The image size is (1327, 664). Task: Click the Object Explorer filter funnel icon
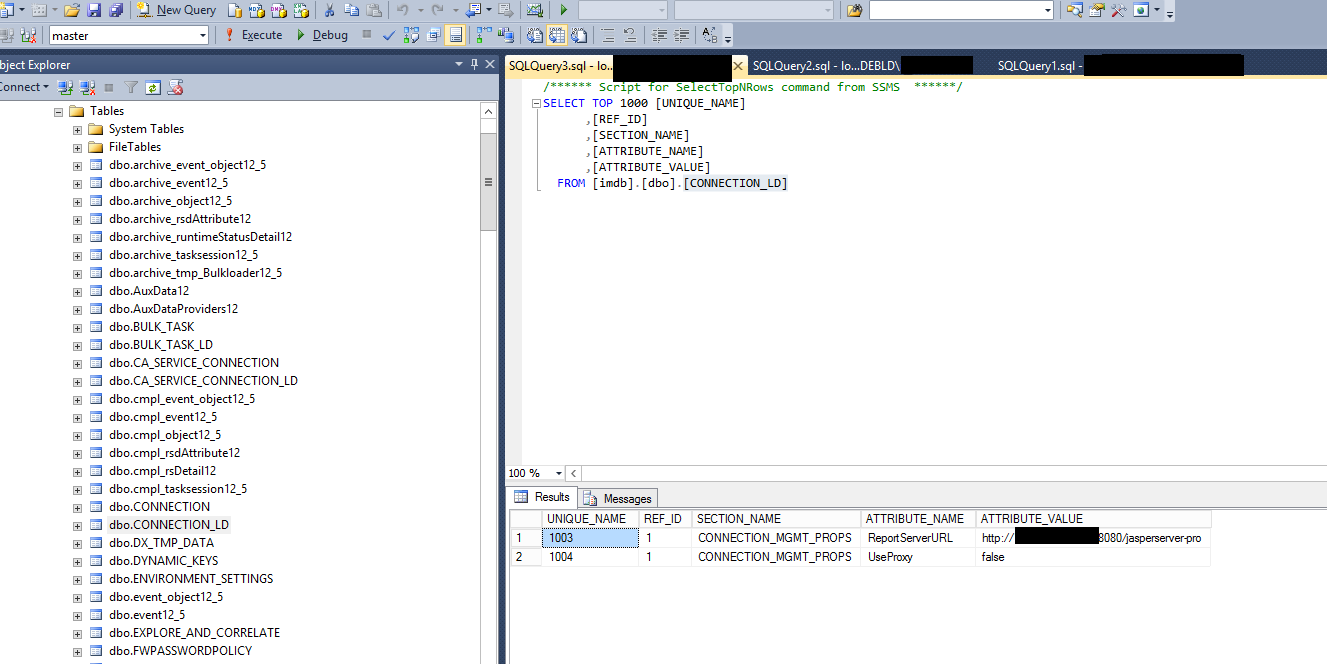(130, 88)
